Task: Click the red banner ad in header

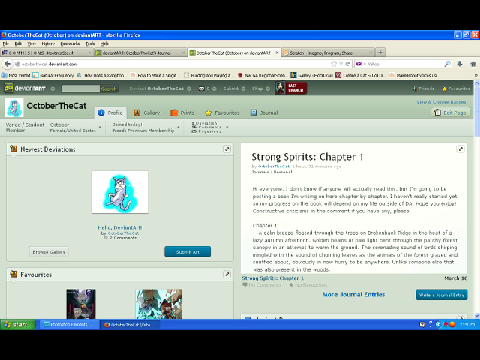Action: tap(291, 88)
